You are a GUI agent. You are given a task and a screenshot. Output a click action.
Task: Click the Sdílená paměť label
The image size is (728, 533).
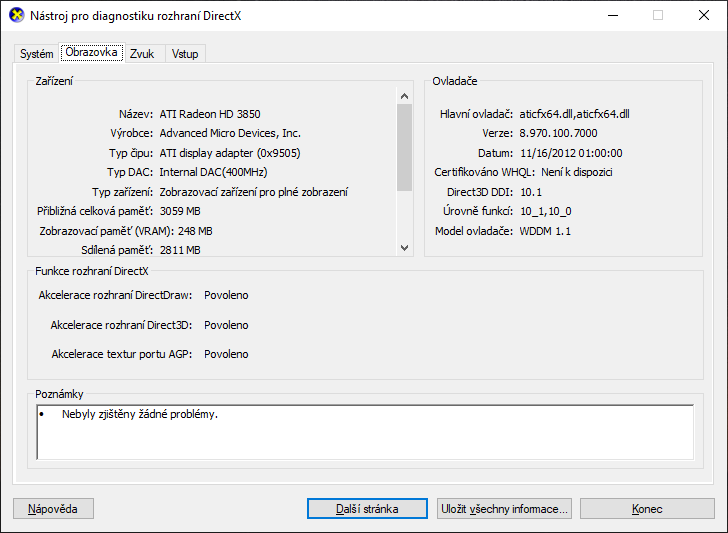click(x=117, y=250)
